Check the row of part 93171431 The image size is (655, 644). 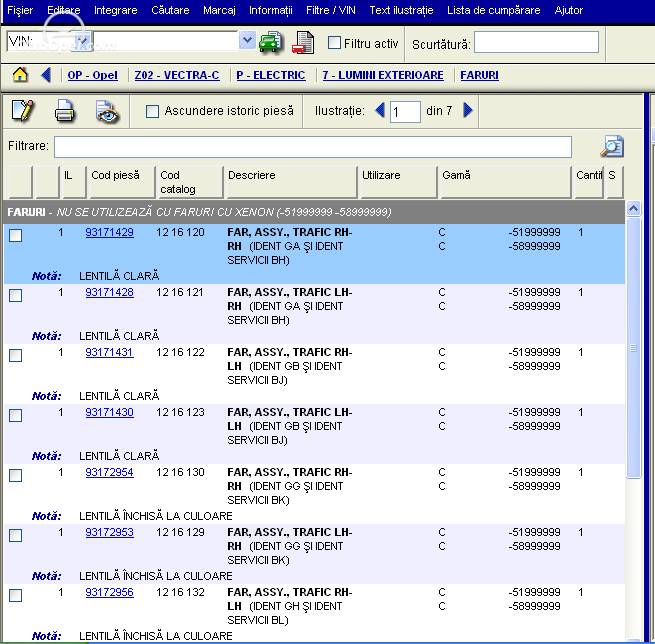15,355
